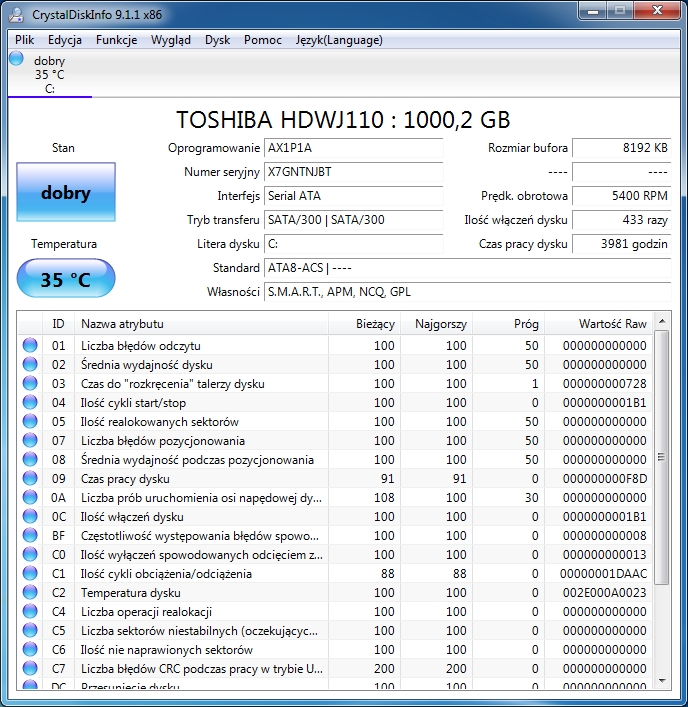Click the 'Nazwa atrybutu' column header
Screen dimensions: 688x707
[202, 324]
